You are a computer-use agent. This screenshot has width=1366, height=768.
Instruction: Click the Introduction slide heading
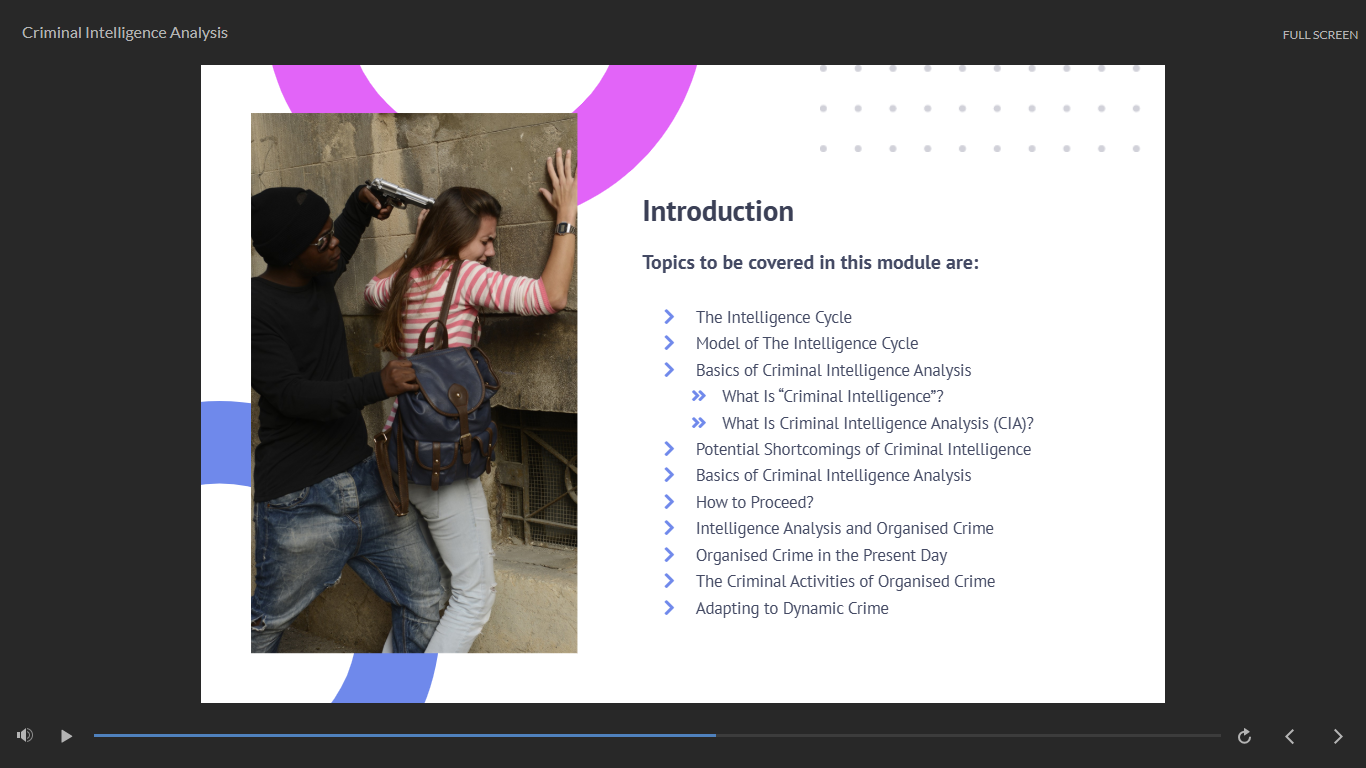coord(718,211)
